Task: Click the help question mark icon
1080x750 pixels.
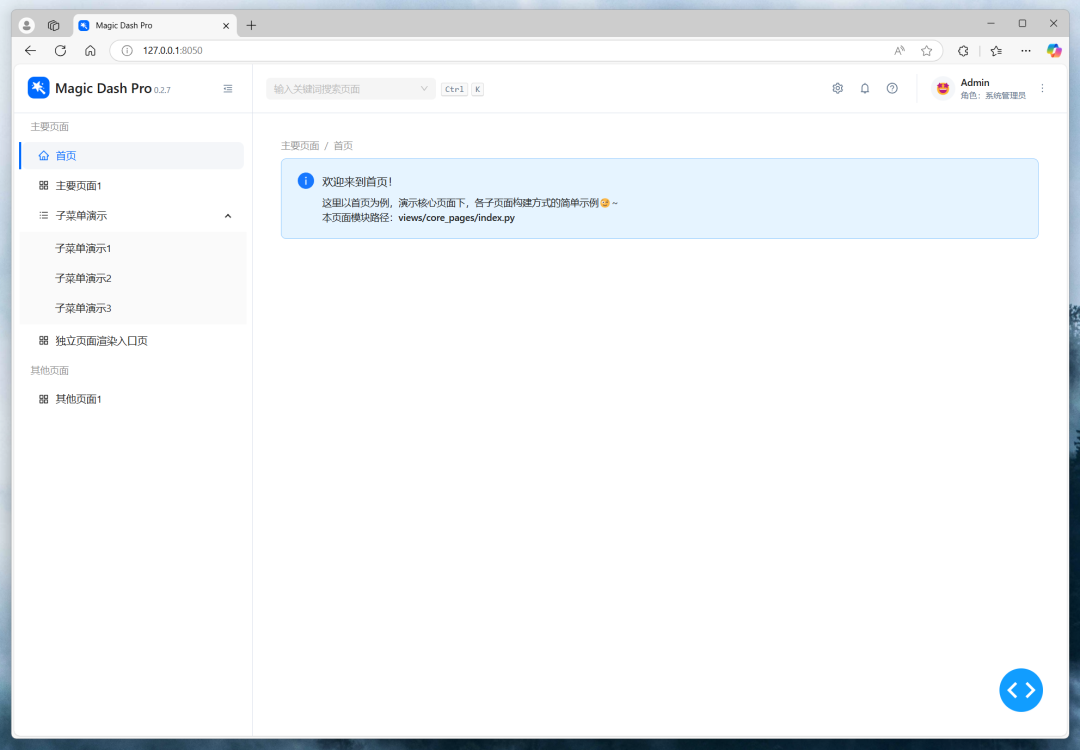Action: [892, 88]
